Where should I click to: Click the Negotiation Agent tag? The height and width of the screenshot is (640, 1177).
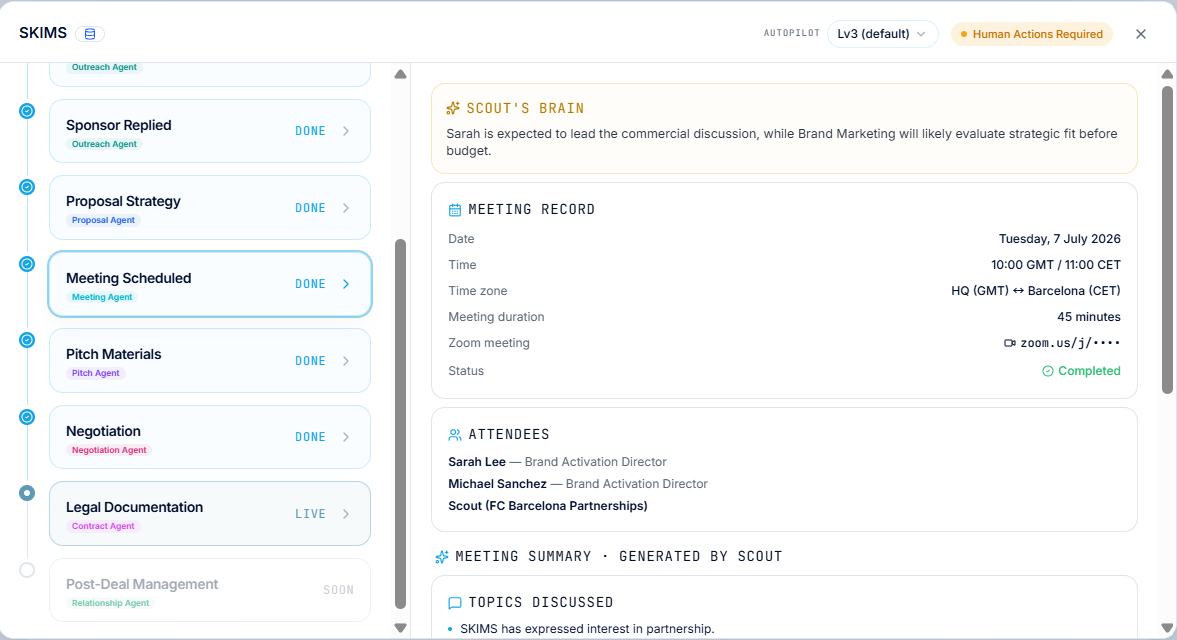(110, 450)
